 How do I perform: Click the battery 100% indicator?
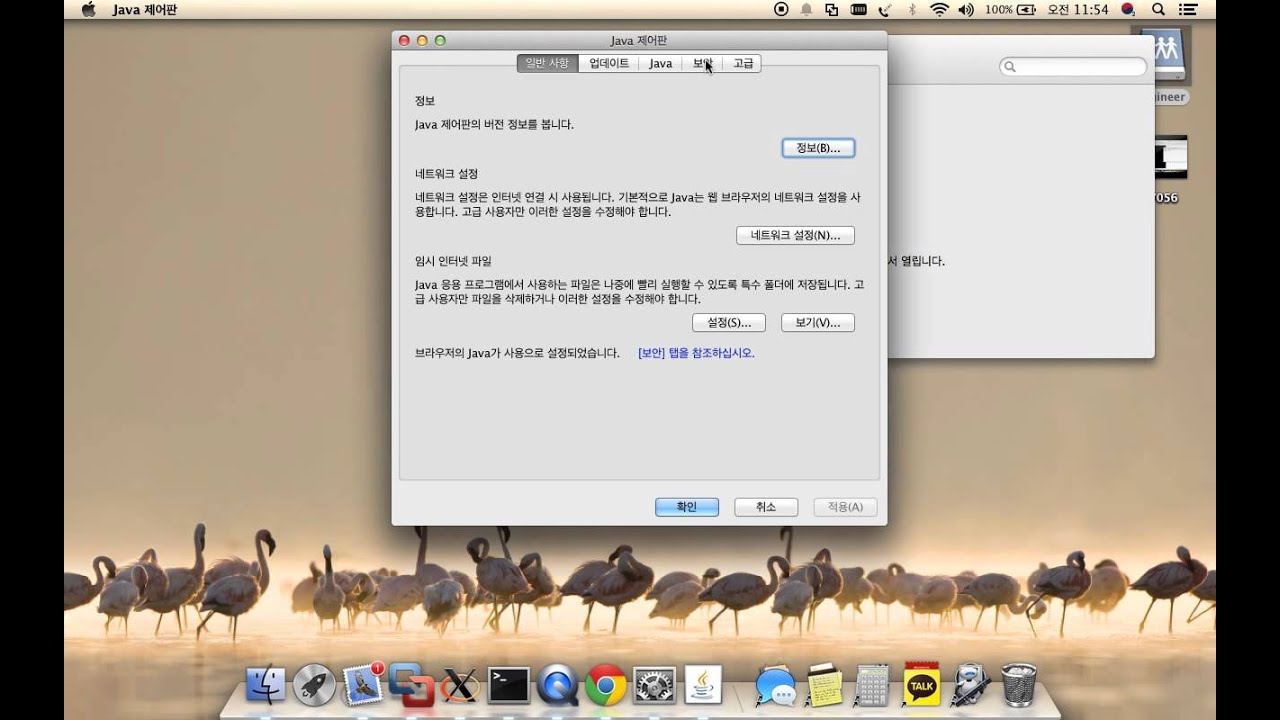[x=1012, y=9]
